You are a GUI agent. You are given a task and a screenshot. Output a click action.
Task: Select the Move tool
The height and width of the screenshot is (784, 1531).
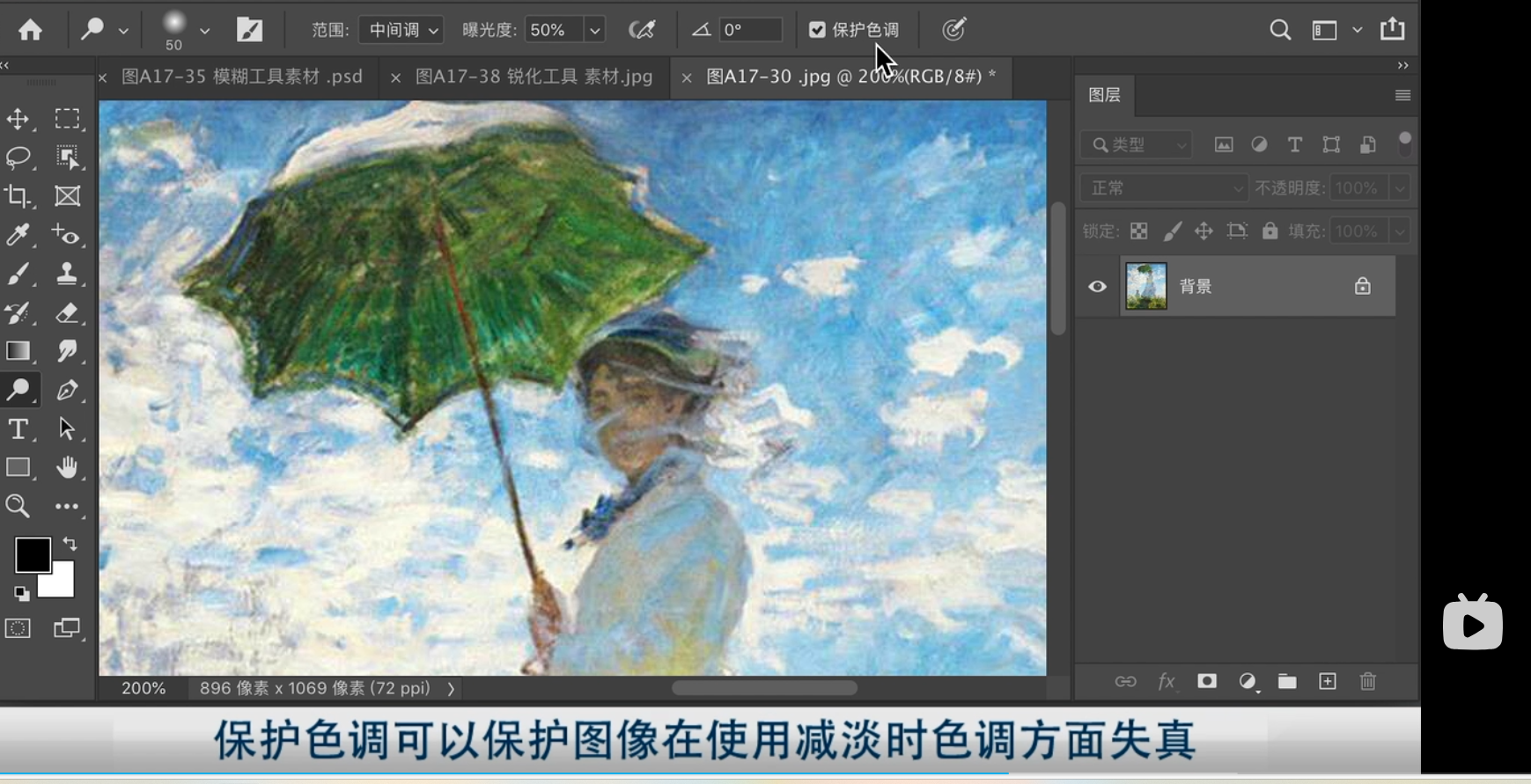pos(18,119)
